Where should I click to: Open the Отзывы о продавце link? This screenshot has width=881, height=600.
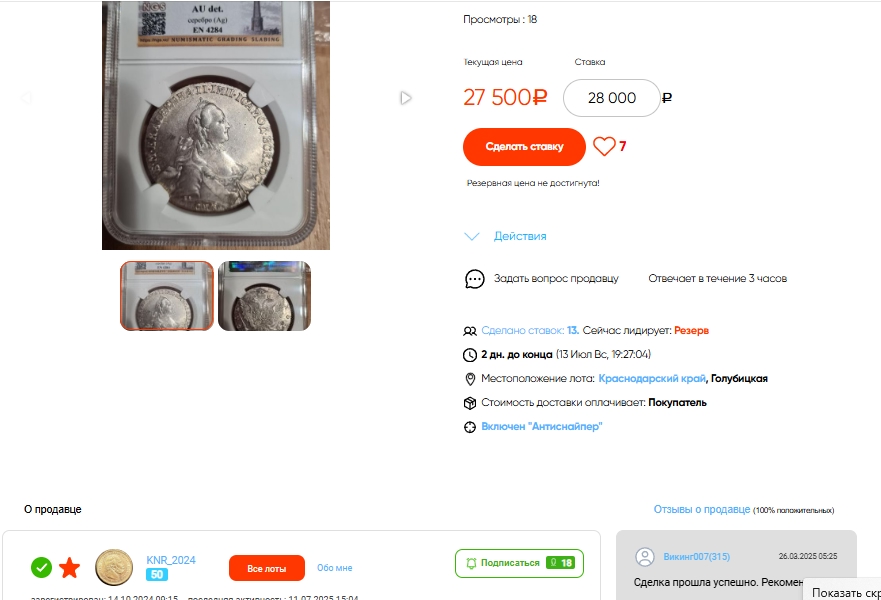(701, 510)
